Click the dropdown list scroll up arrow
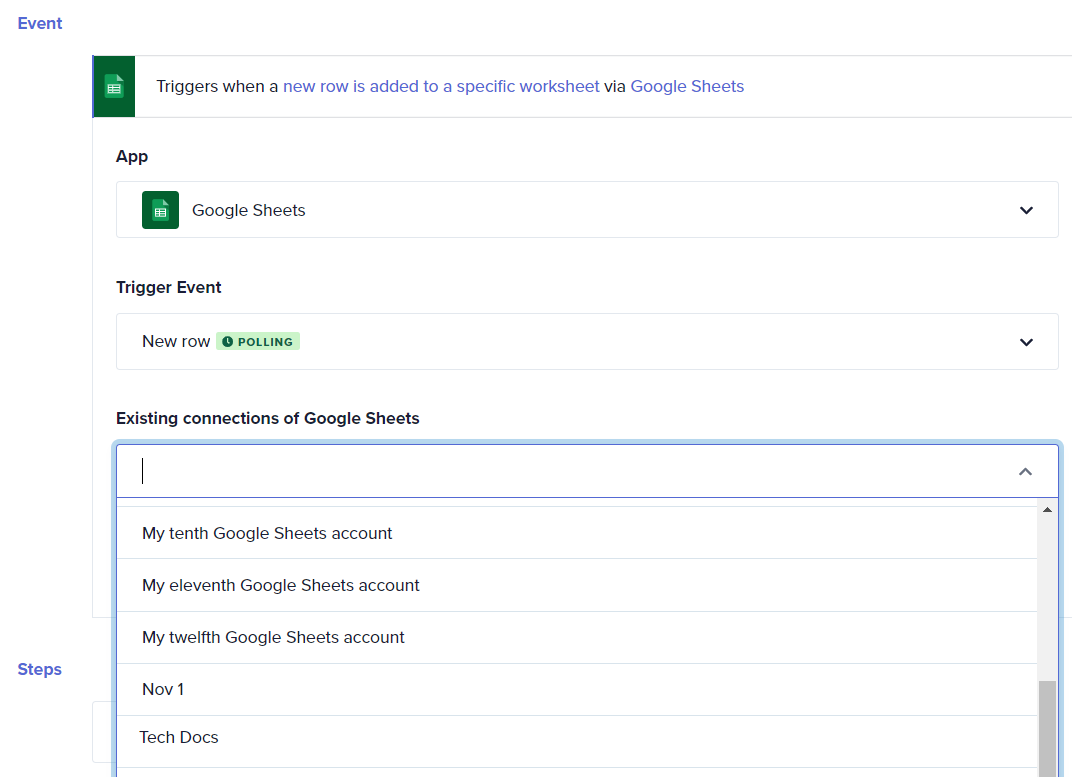The height and width of the screenshot is (777, 1092). click(1047, 510)
